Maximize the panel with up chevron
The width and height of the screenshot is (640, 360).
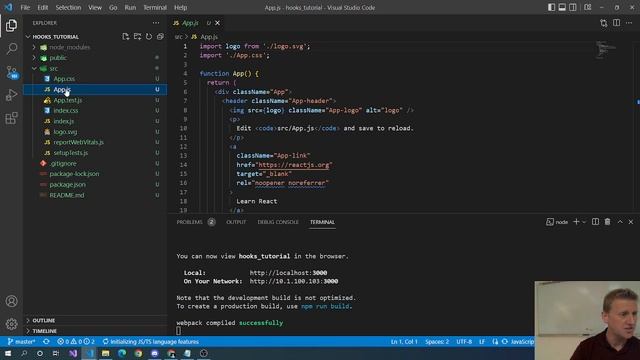coord(620,222)
